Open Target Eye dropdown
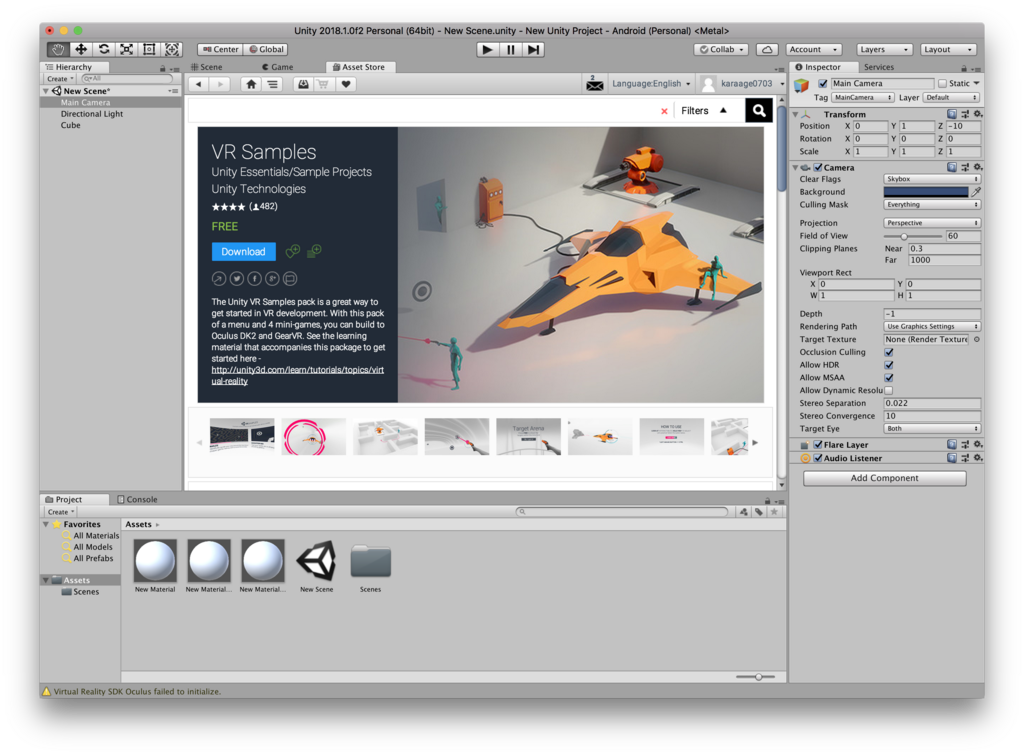This screenshot has height=755, width=1024. 932,428
